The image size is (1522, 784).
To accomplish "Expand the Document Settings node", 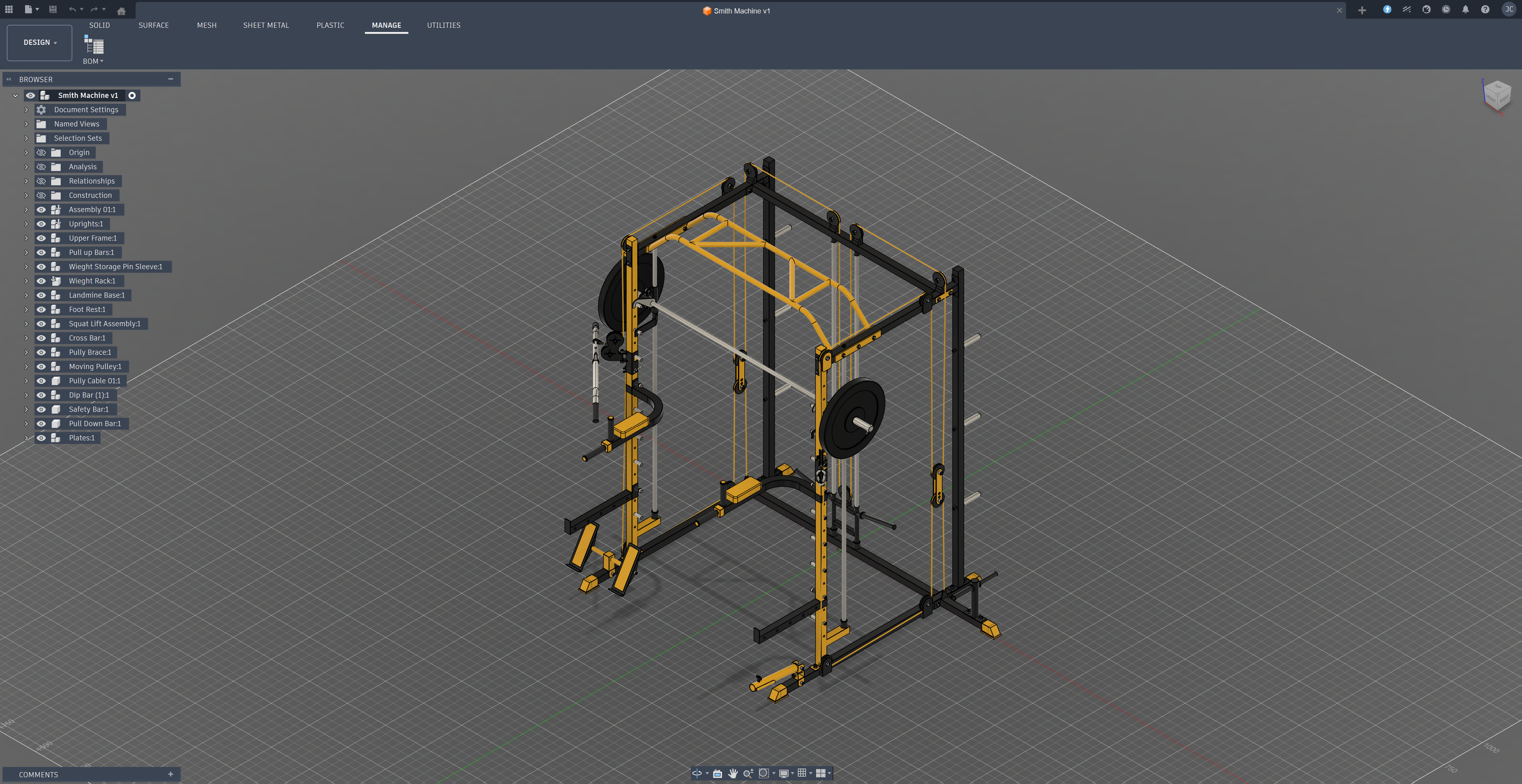I will pyautogui.click(x=26, y=110).
